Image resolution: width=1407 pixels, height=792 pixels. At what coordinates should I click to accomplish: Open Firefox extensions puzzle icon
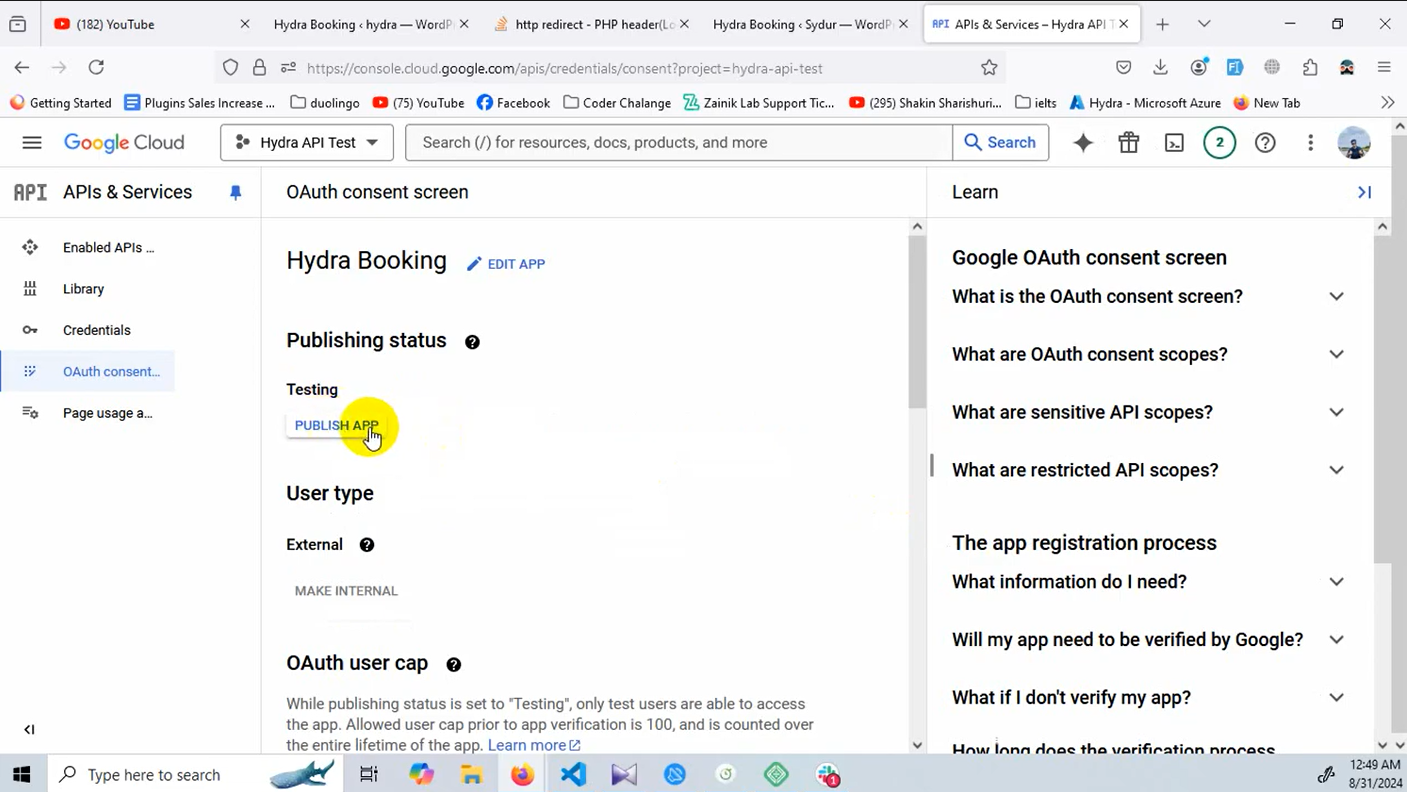pyautogui.click(x=1310, y=67)
